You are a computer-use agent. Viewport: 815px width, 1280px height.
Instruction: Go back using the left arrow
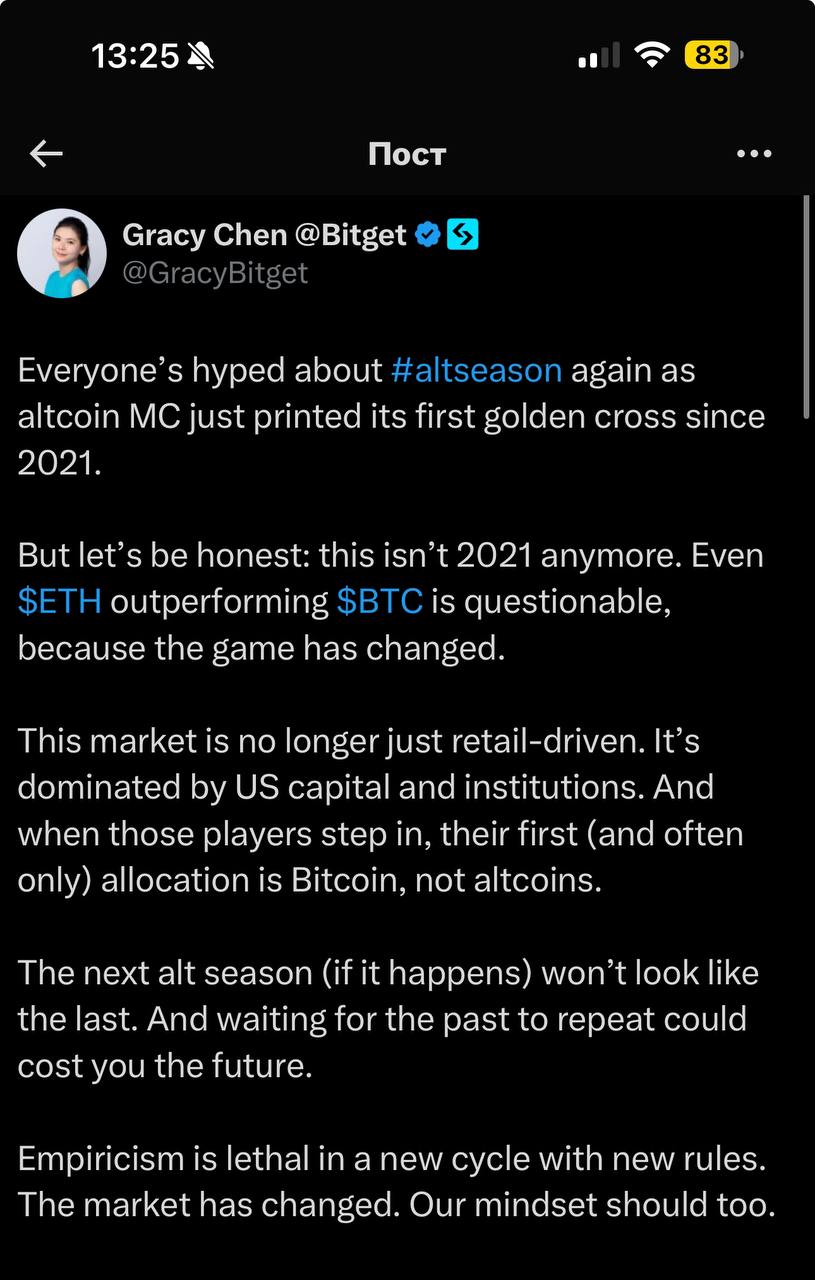[x=46, y=153]
